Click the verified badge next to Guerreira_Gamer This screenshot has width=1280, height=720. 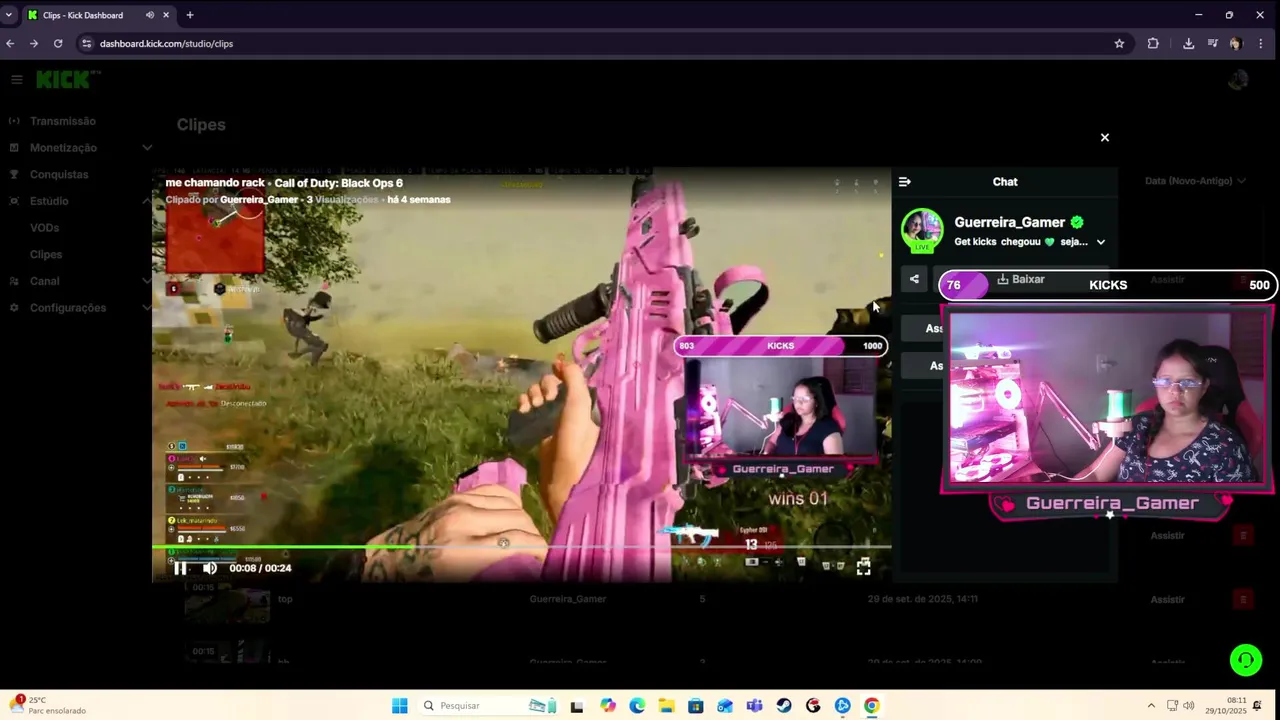1077,222
